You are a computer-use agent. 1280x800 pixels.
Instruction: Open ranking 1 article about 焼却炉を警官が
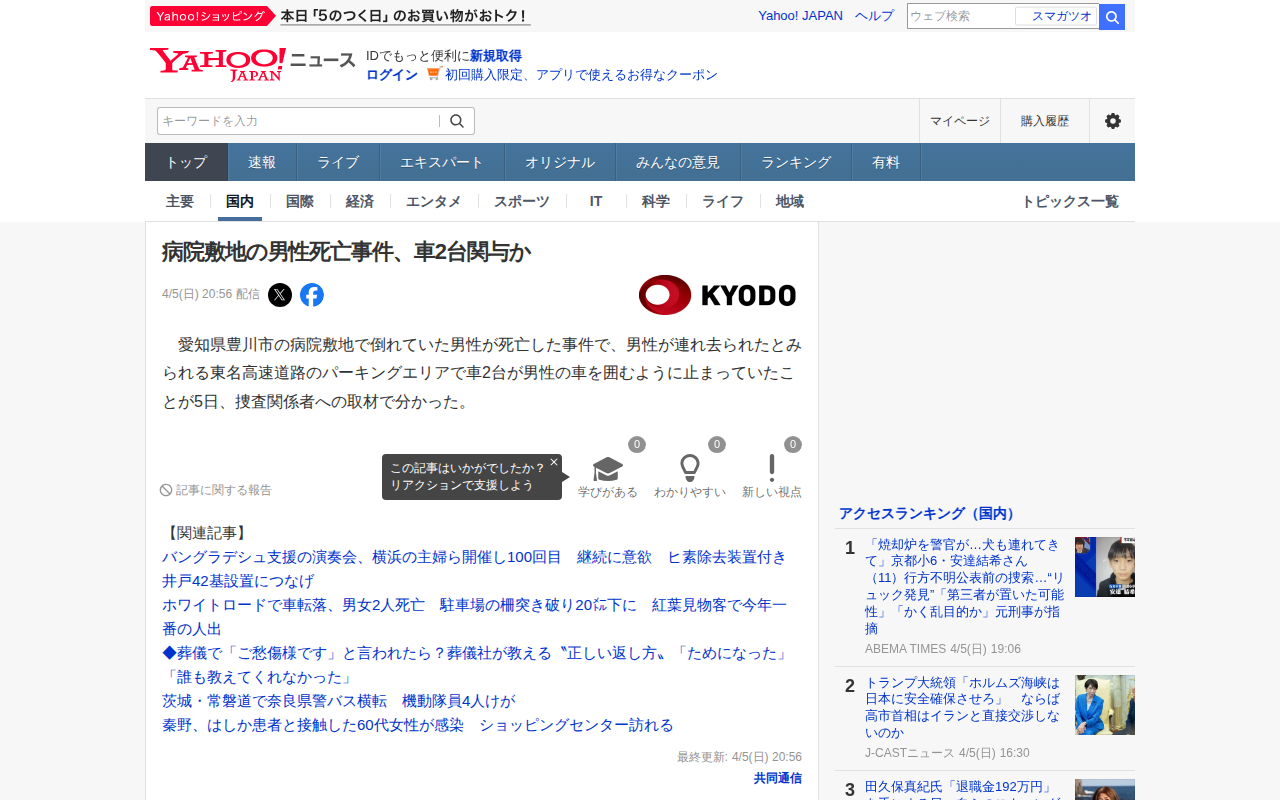(964, 586)
